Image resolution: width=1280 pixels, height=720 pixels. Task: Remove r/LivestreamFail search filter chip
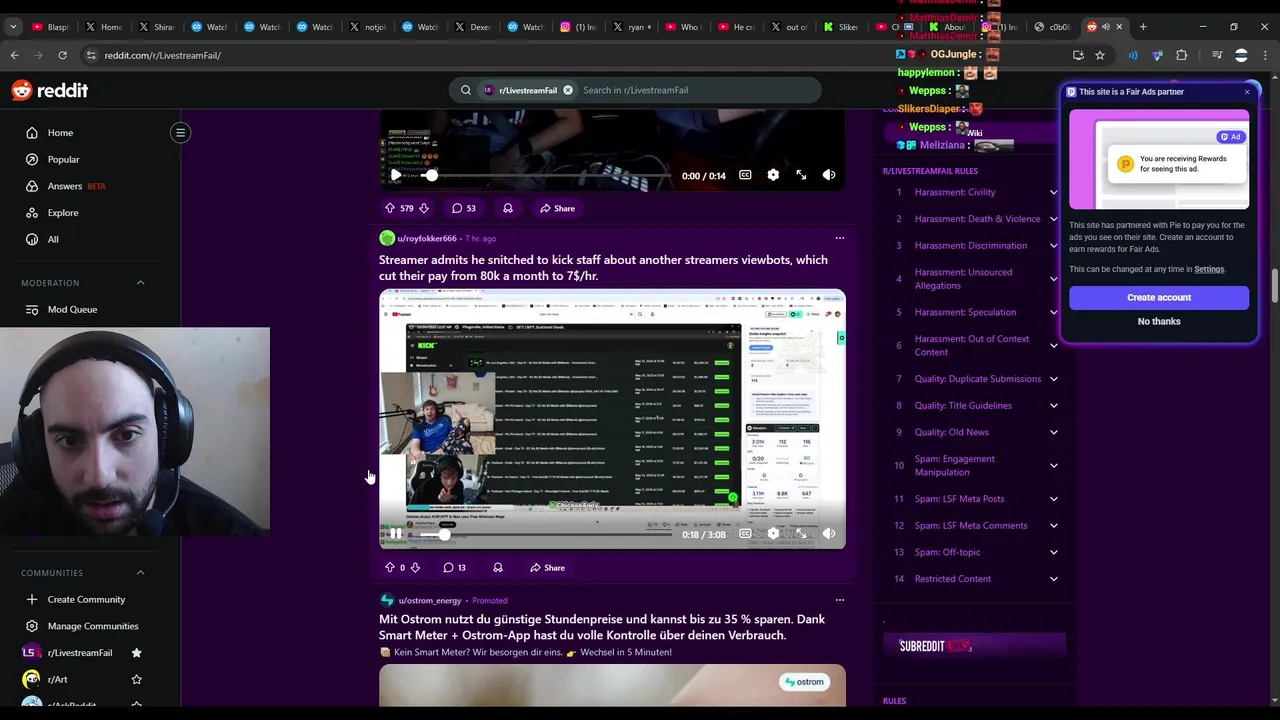click(x=568, y=90)
